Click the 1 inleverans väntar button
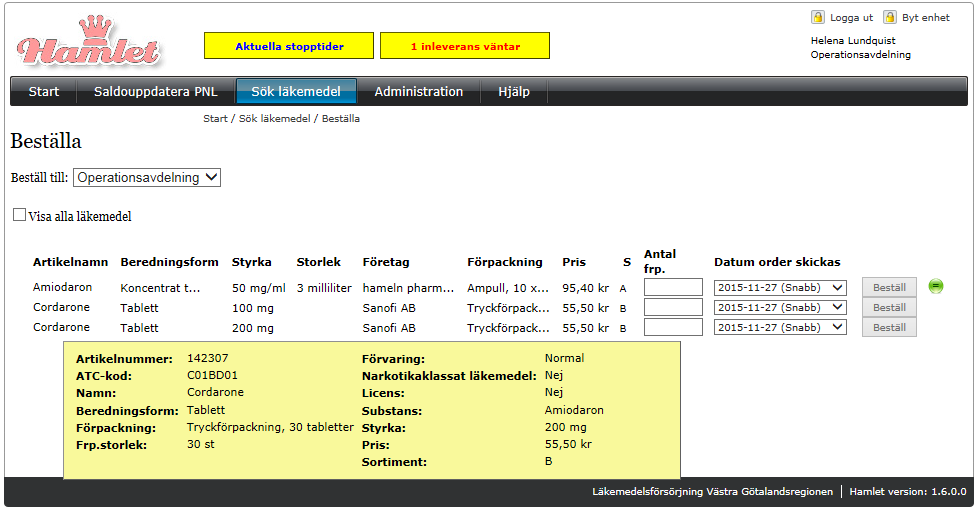 click(x=465, y=46)
